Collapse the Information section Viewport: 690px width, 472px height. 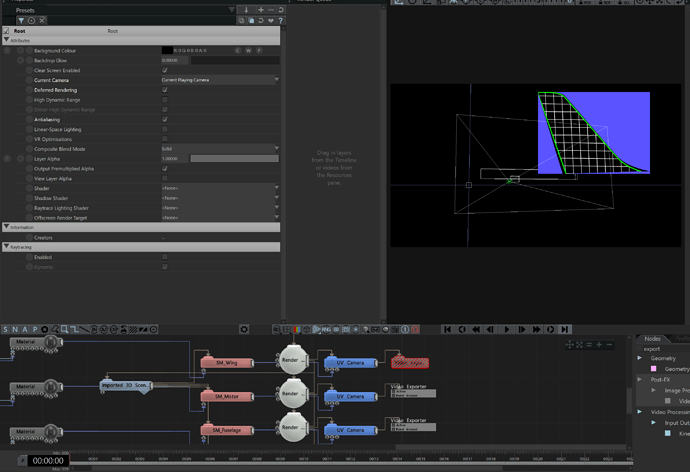(x=6, y=227)
